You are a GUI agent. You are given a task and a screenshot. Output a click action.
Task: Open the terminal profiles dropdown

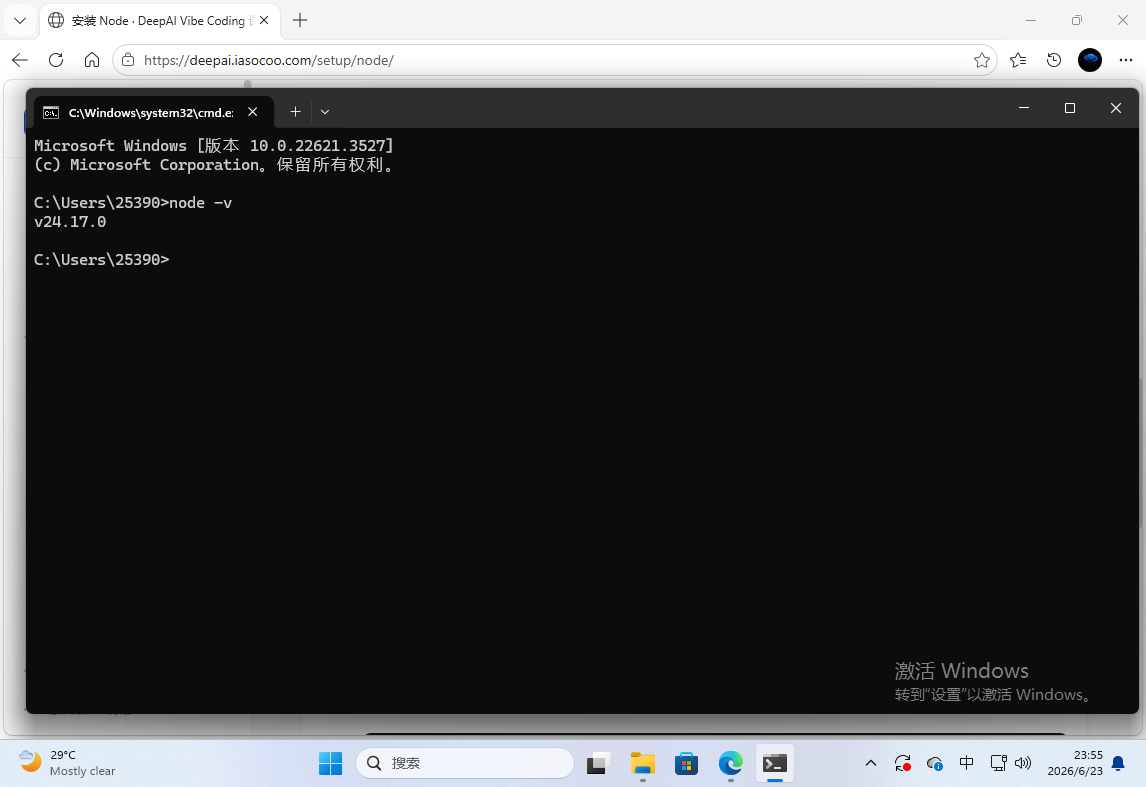click(325, 112)
